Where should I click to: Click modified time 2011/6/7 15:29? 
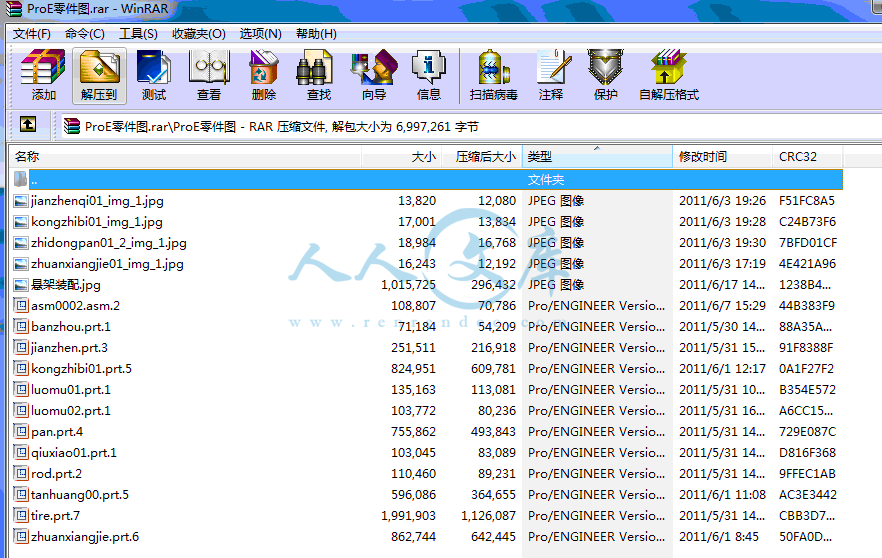click(722, 306)
